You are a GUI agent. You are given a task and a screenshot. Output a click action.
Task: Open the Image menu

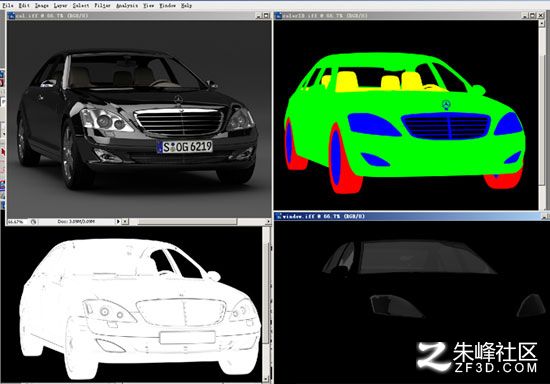click(42, 5)
